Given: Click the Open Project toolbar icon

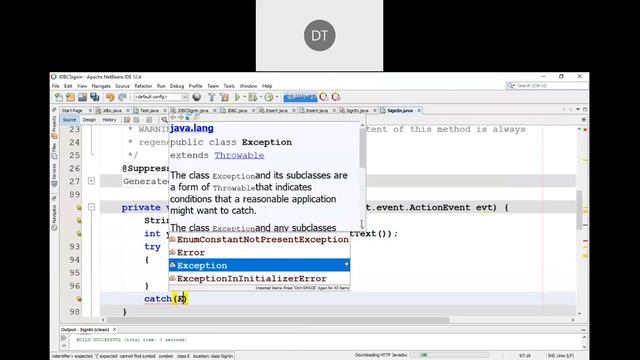Looking at the screenshot, I should point(82,97).
